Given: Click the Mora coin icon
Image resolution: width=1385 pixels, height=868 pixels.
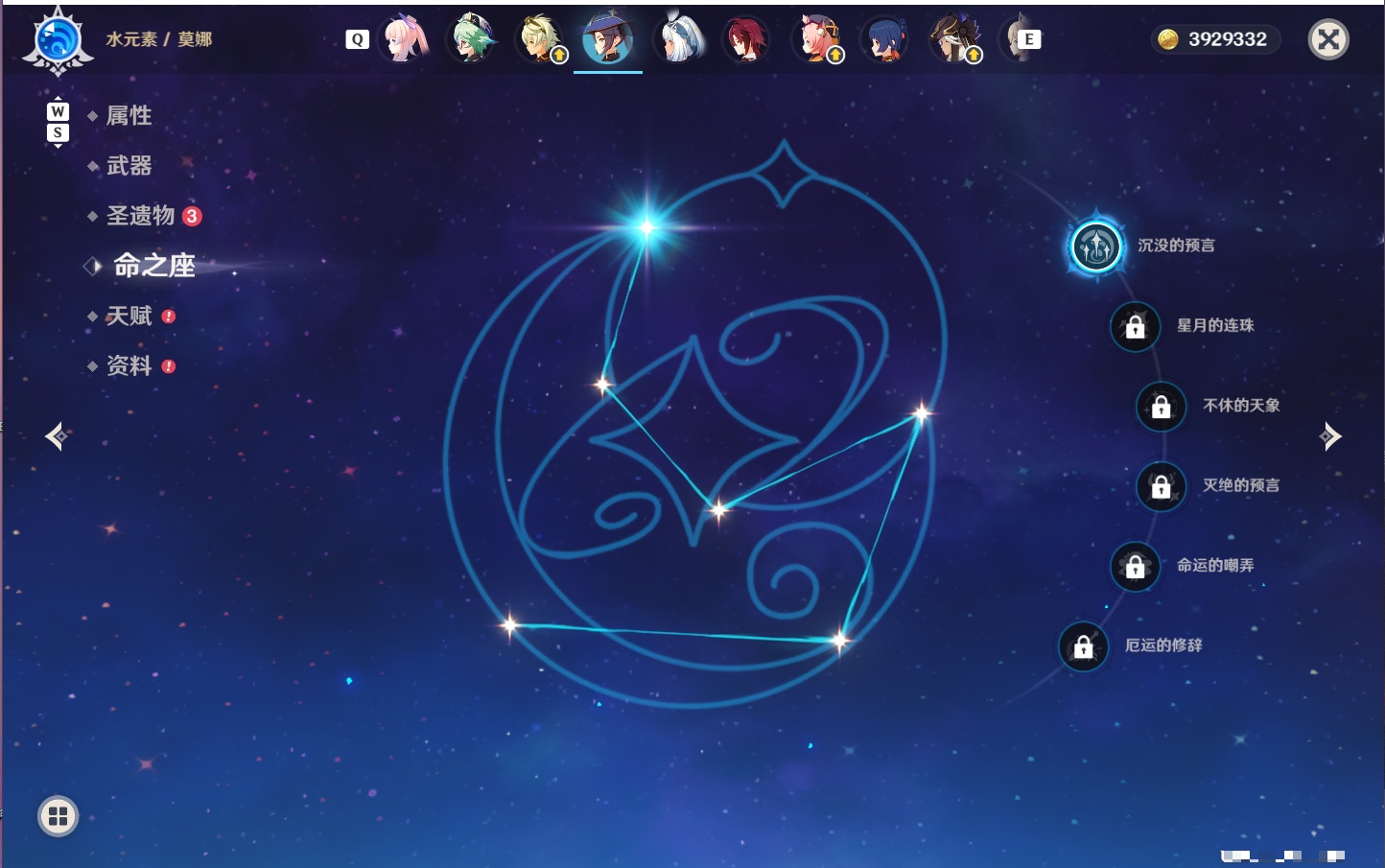Looking at the screenshot, I should (x=1167, y=39).
